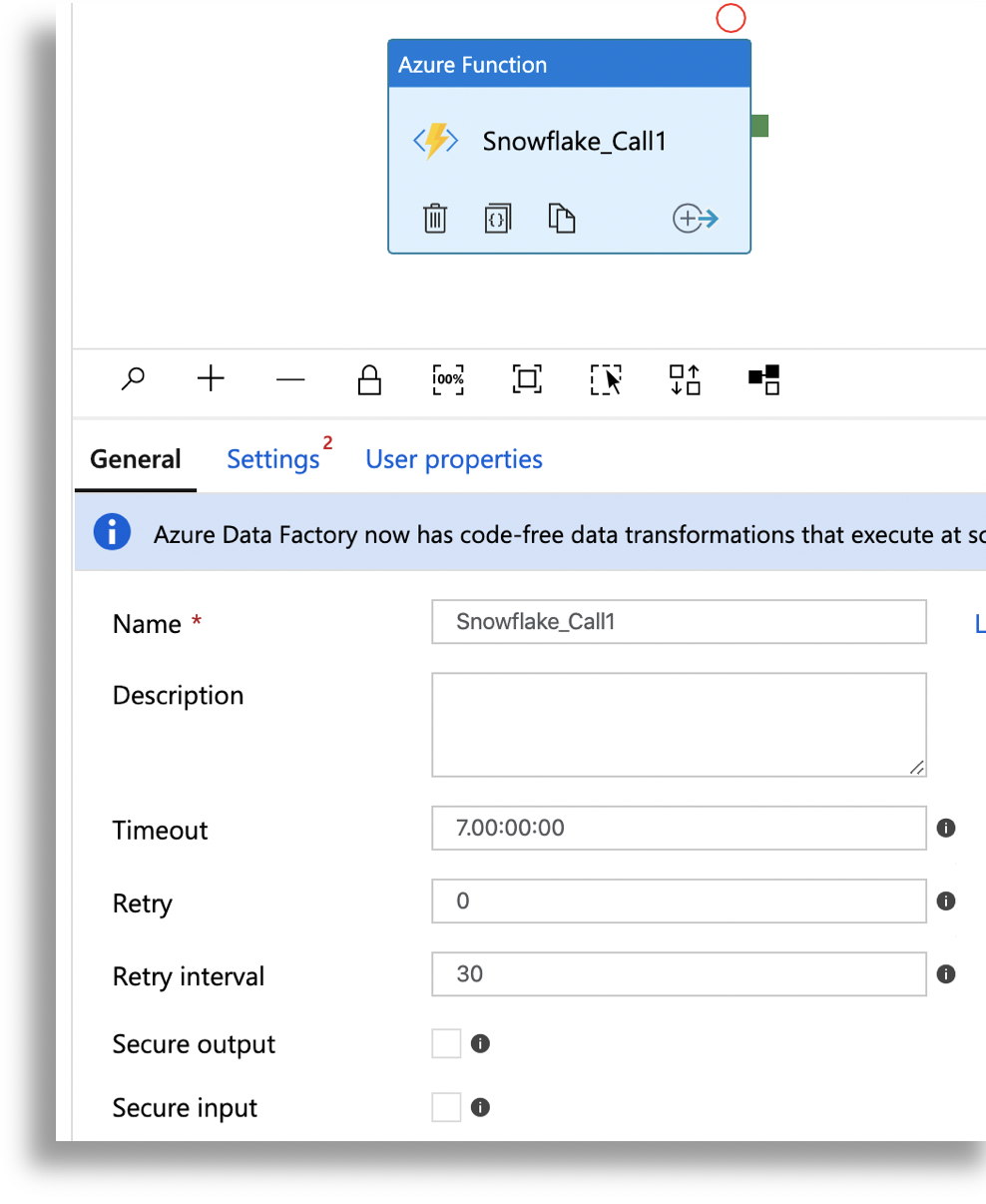Click into the Name field
Image resolution: width=986 pixels, height=1204 pixels.
point(679,622)
